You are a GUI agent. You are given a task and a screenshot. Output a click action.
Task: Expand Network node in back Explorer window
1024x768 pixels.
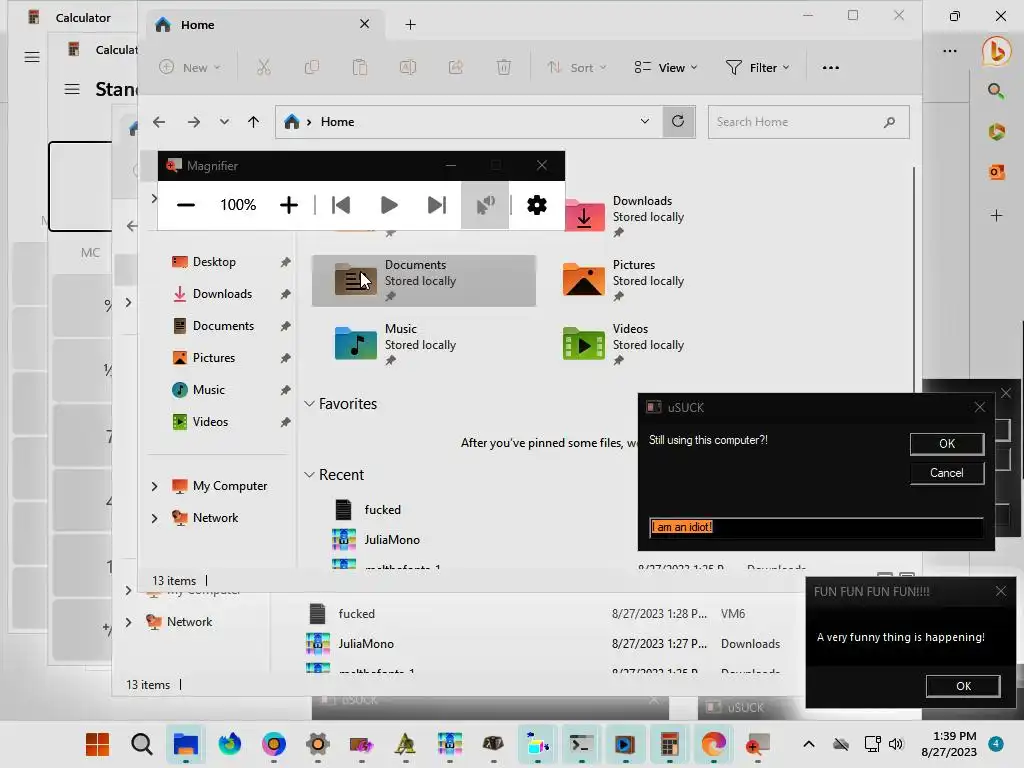[129, 622]
